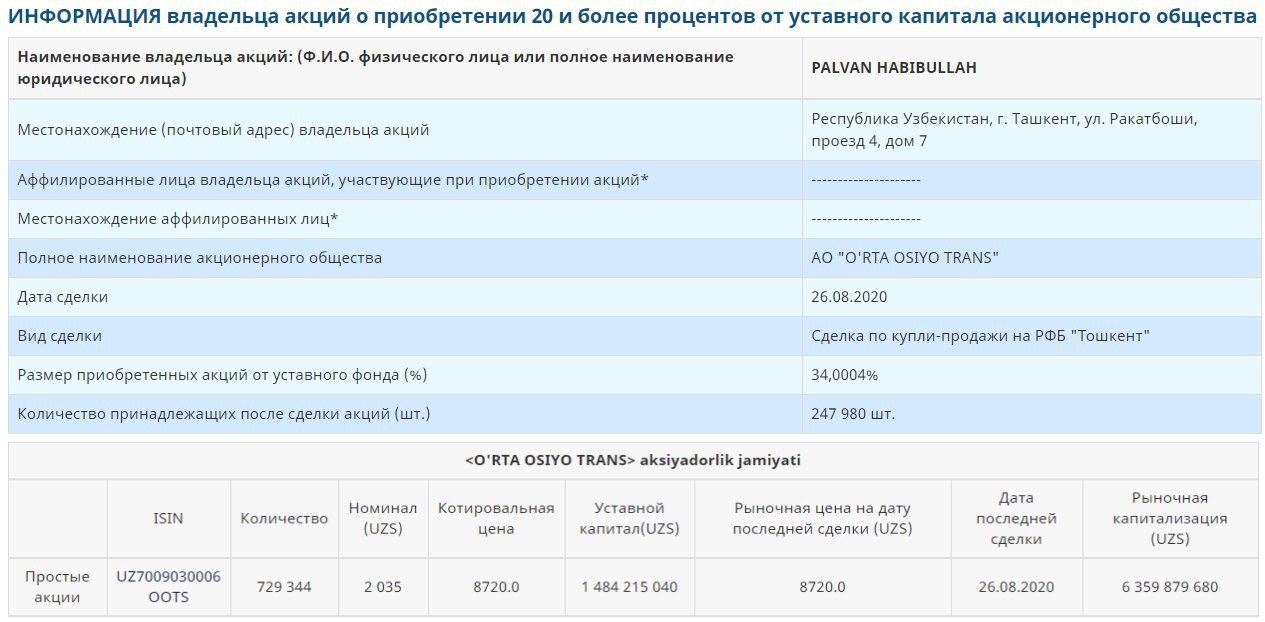The height and width of the screenshot is (622, 1265).
Task: Click the Дата сделки value 26.08.2020
Action: [x=849, y=297]
